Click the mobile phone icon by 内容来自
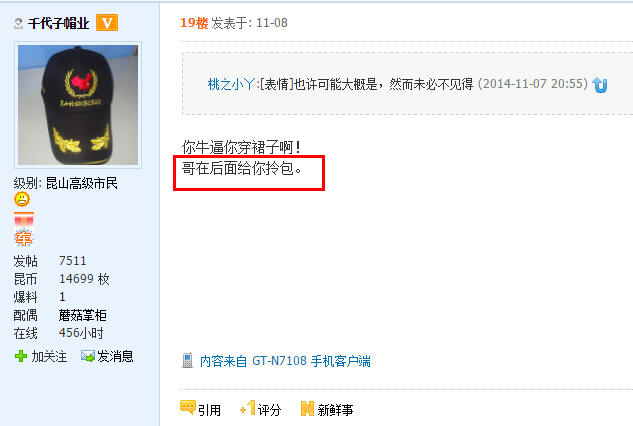 point(187,361)
